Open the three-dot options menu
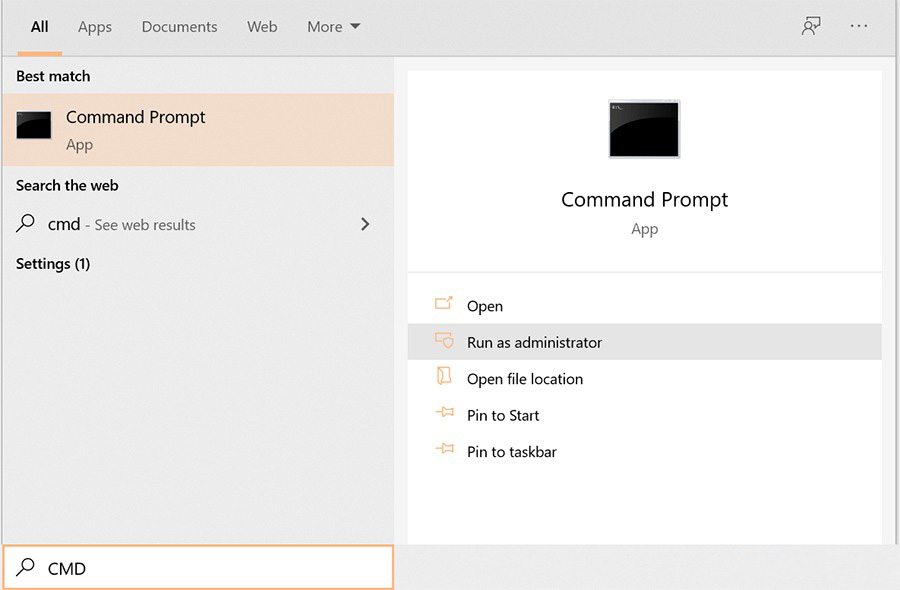This screenshot has width=900, height=590. 859,26
